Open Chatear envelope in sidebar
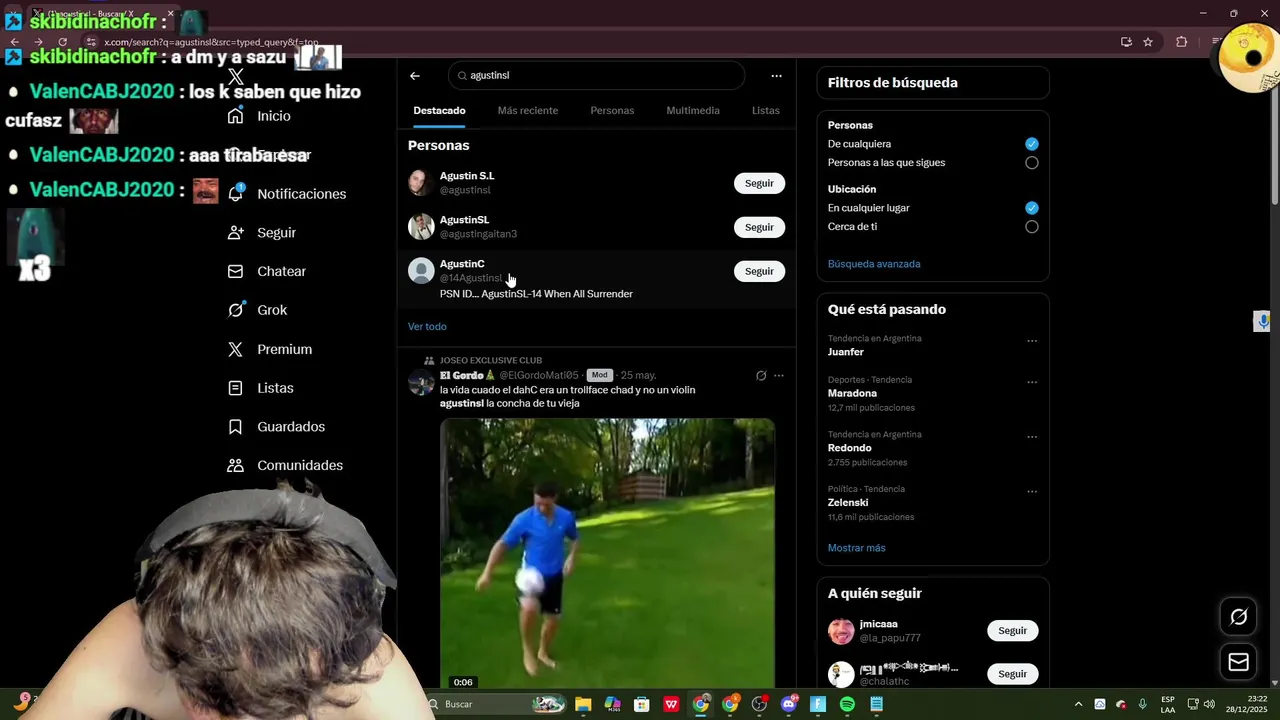 (266, 271)
